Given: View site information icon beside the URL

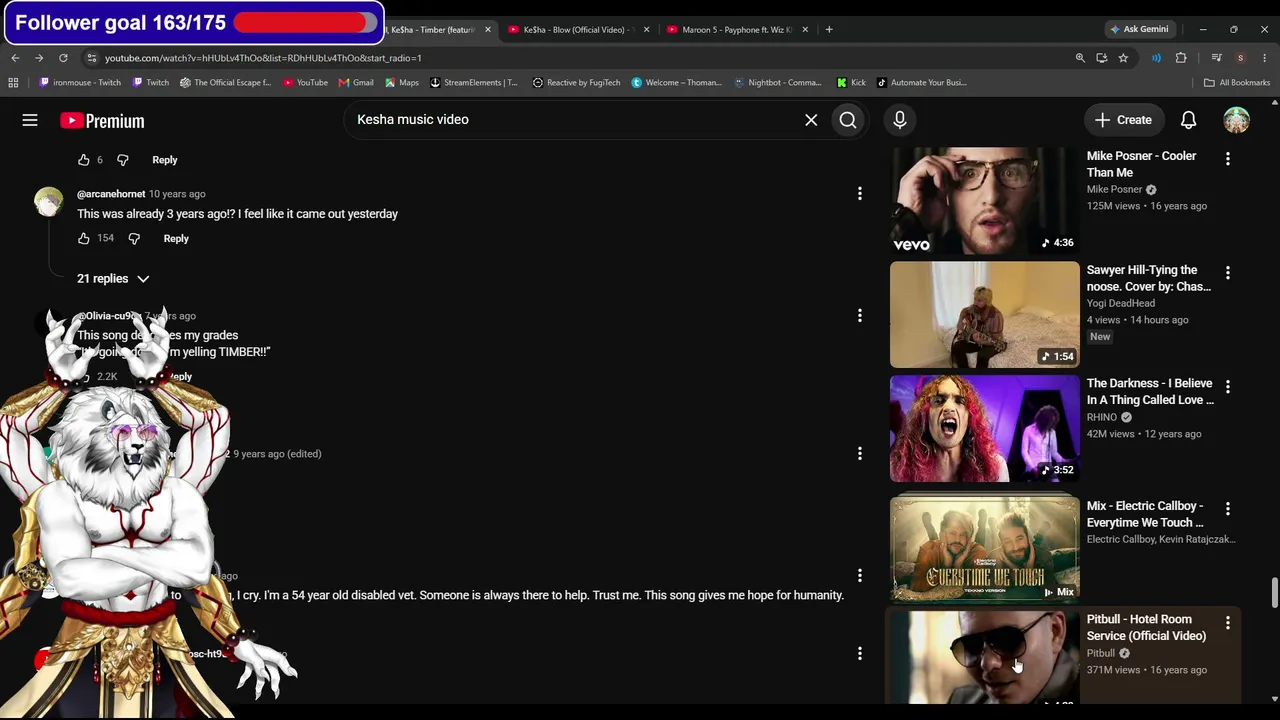Looking at the screenshot, I should (92, 58).
